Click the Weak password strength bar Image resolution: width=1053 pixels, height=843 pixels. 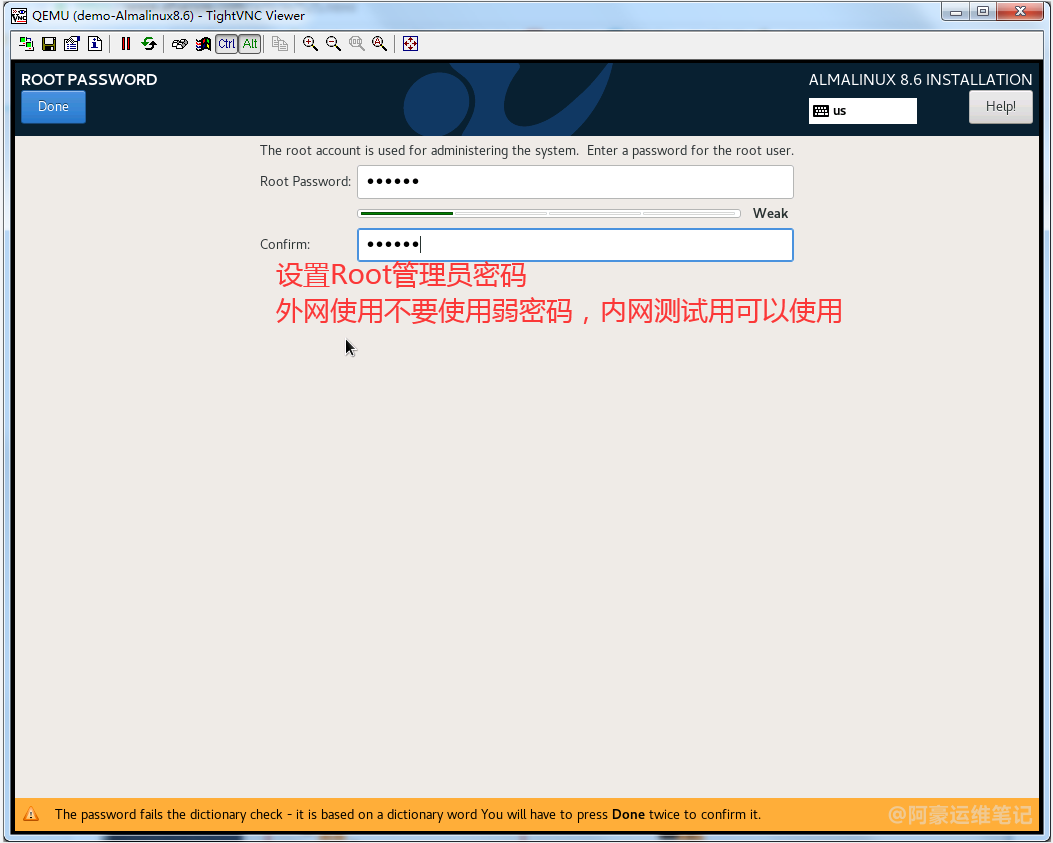pyautogui.click(x=549, y=214)
